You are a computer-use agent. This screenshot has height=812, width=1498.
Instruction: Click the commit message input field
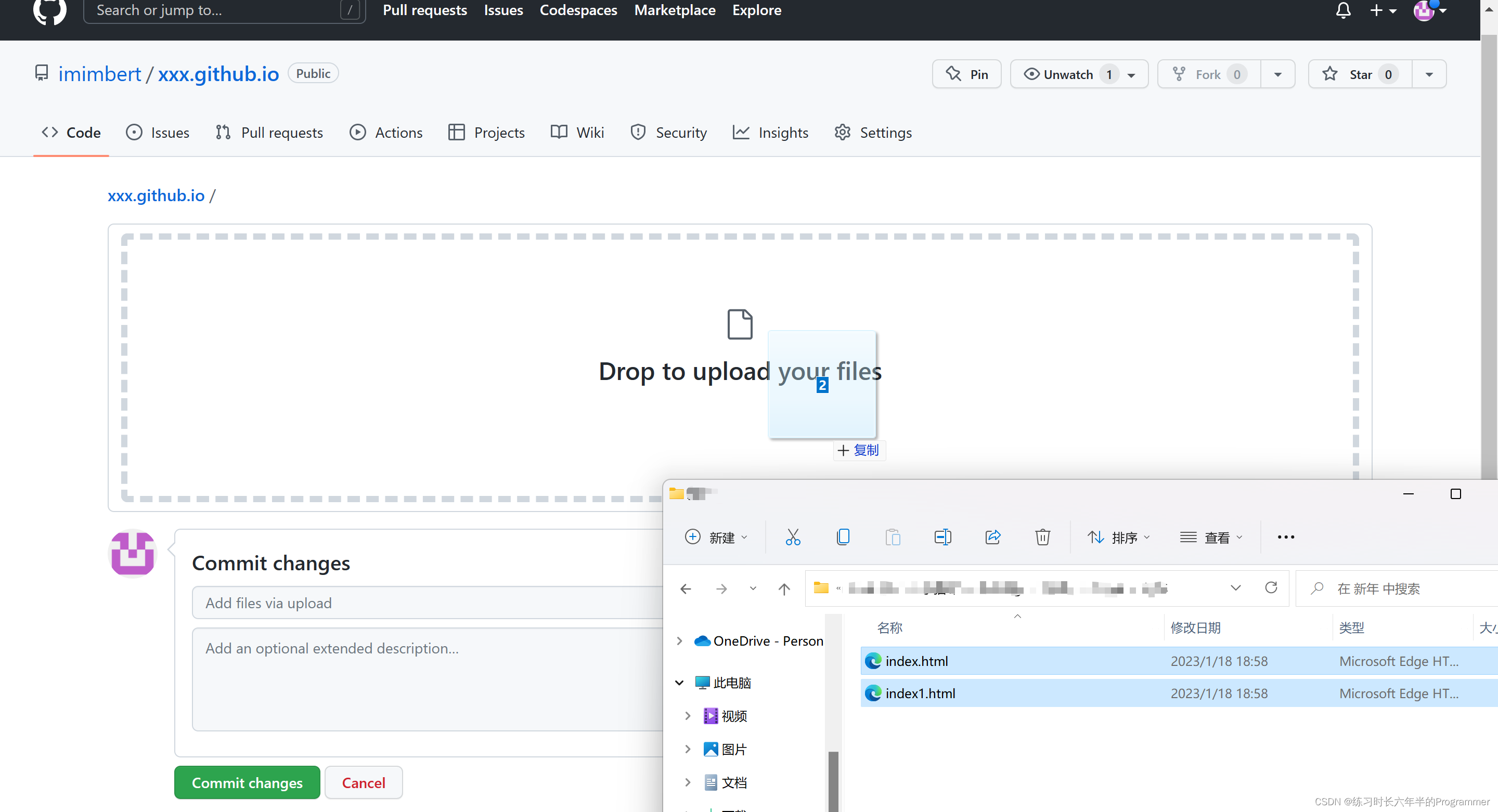(428, 603)
